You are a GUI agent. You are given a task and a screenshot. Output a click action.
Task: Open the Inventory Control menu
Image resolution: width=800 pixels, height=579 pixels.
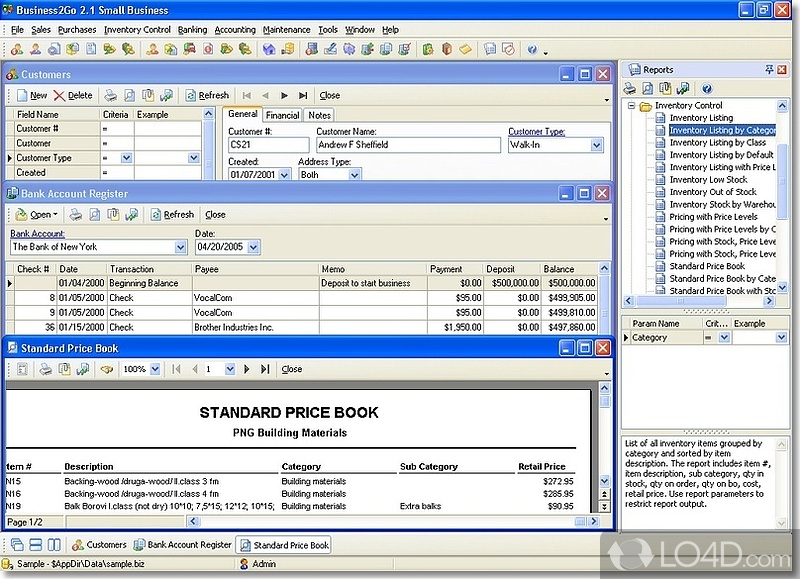point(137,30)
